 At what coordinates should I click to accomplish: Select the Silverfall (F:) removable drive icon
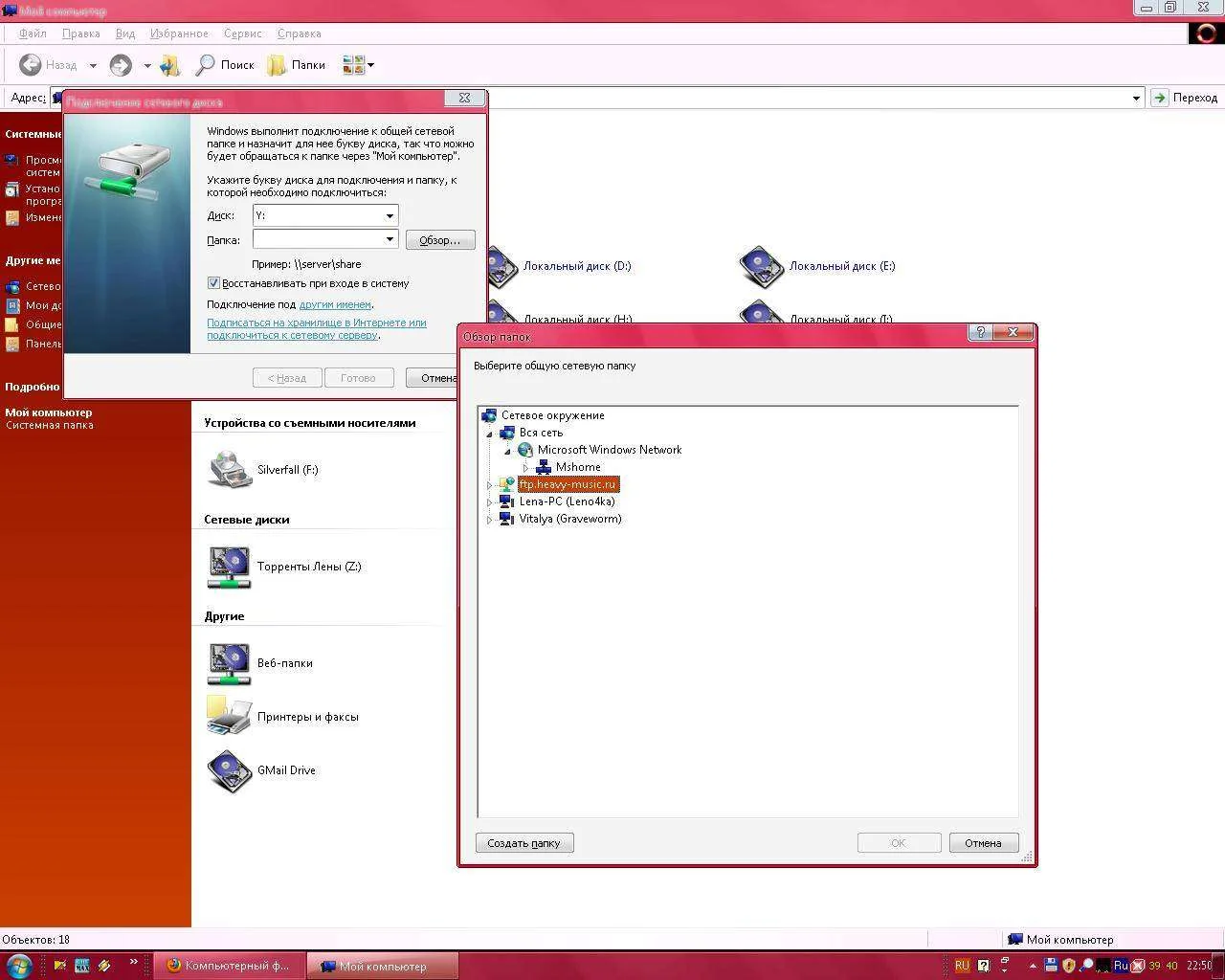click(230, 470)
